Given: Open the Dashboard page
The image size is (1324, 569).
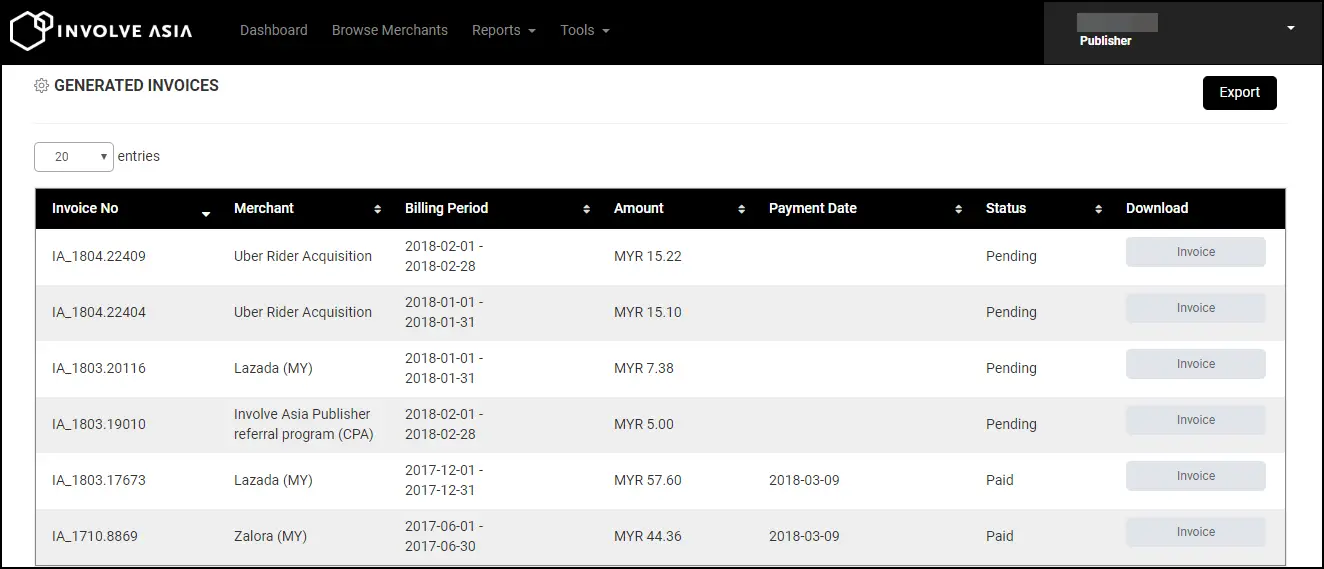Looking at the screenshot, I should [274, 30].
